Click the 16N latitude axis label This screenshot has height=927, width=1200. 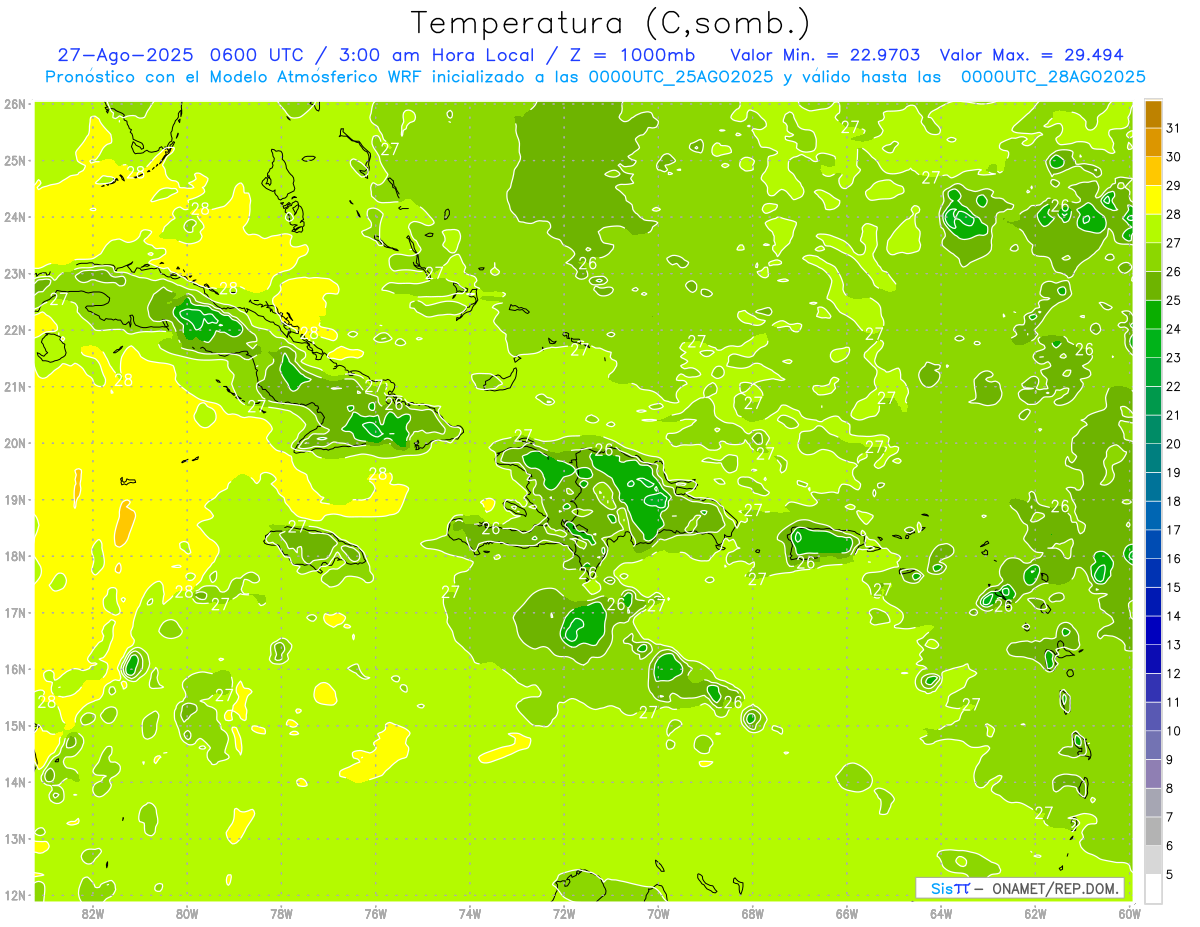15,669
